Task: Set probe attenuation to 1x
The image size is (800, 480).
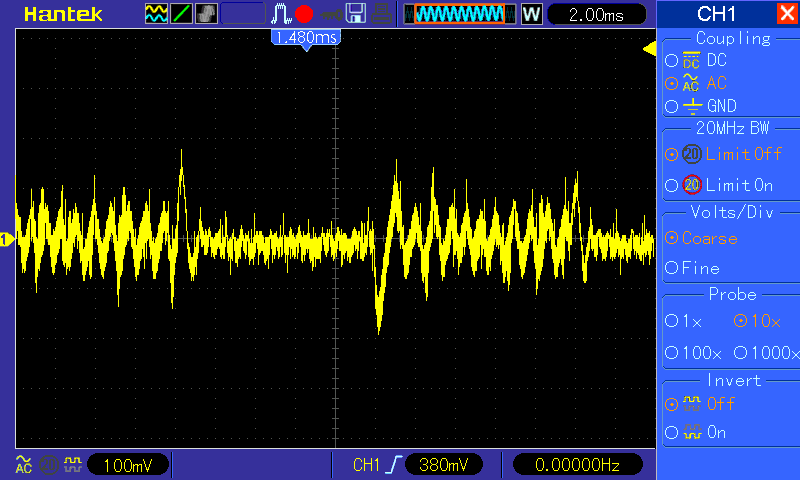Action: (x=684, y=321)
